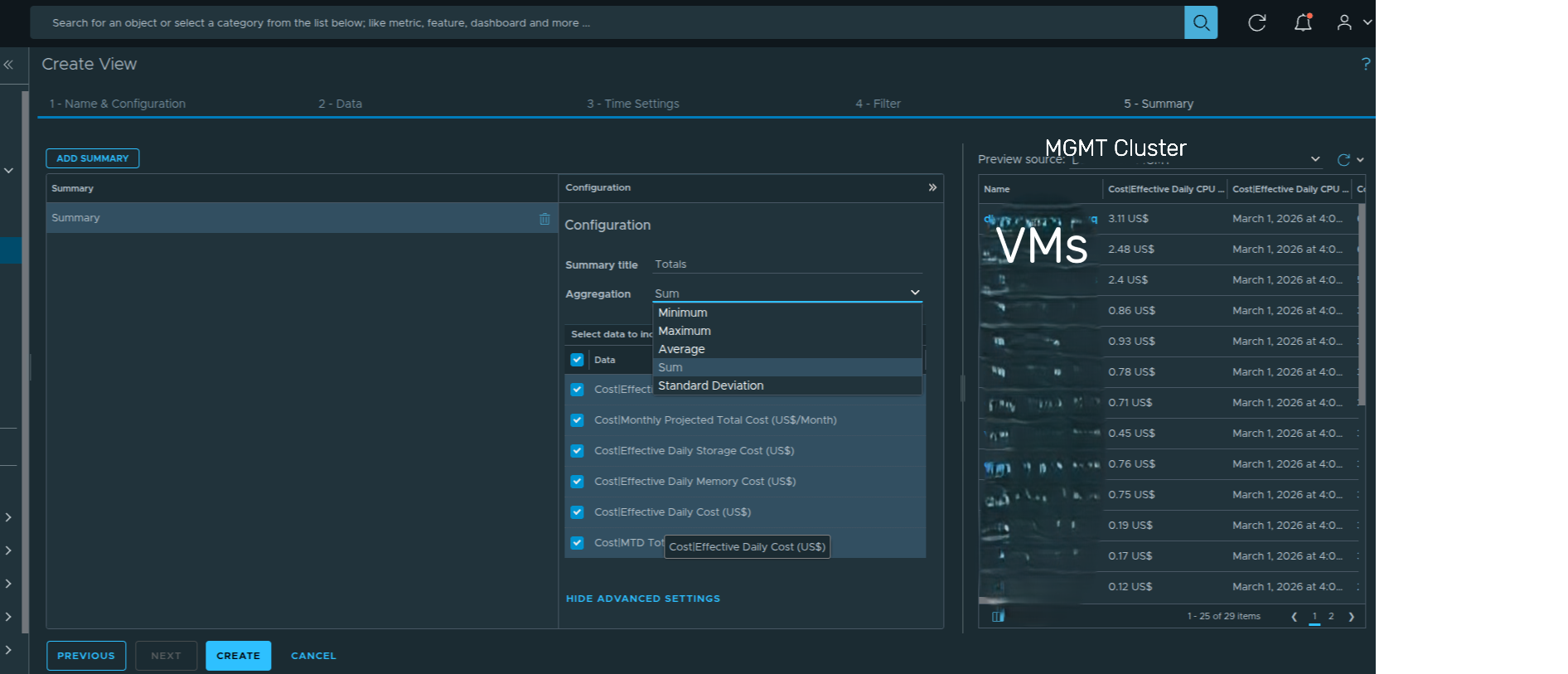Select the Summary row in the list
This screenshot has height=674, width=1568.
tap(302, 218)
